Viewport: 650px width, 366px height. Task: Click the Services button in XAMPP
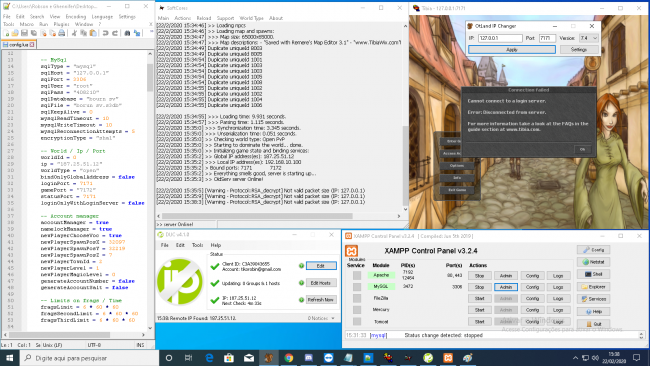pyautogui.click(x=594, y=299)
